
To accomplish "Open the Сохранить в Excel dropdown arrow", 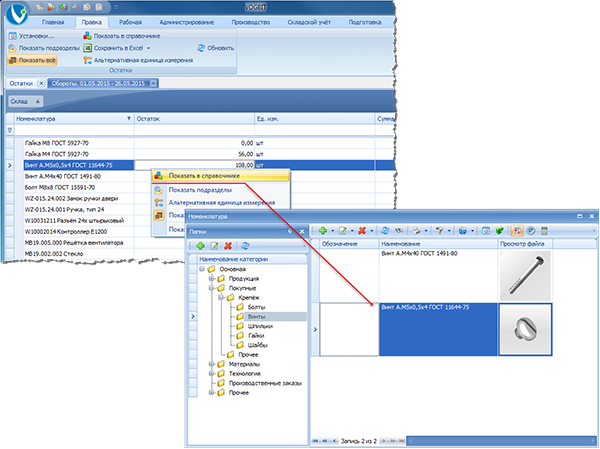I will [x=148, y=48].
